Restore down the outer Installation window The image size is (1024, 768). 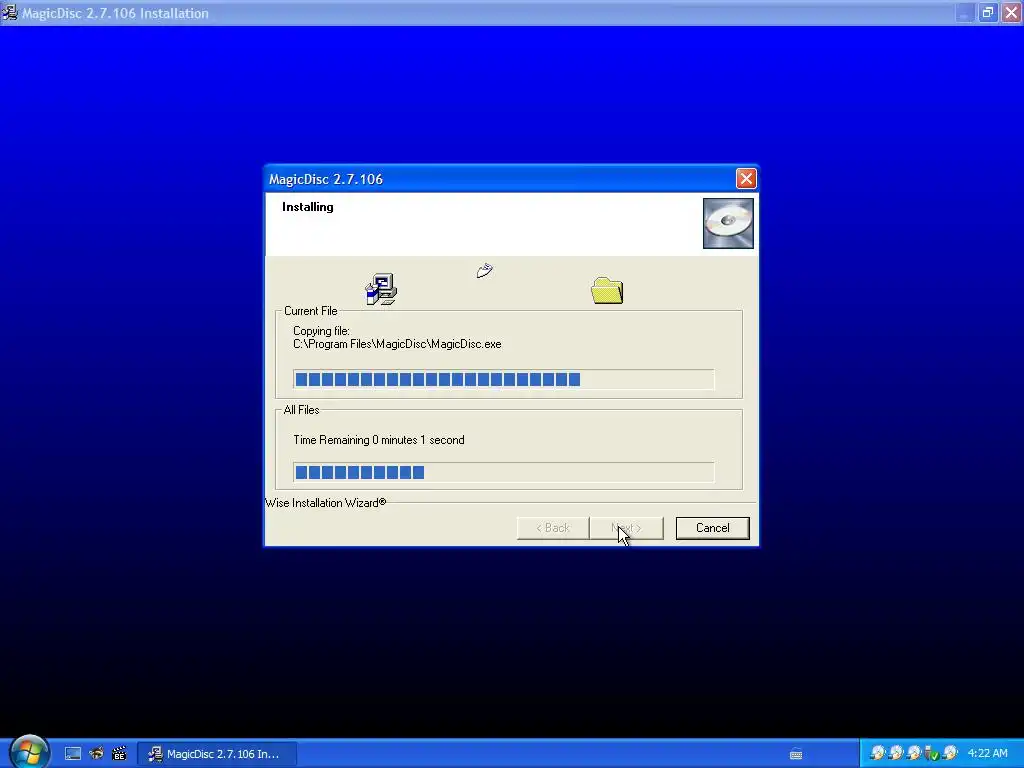point(987,12)
